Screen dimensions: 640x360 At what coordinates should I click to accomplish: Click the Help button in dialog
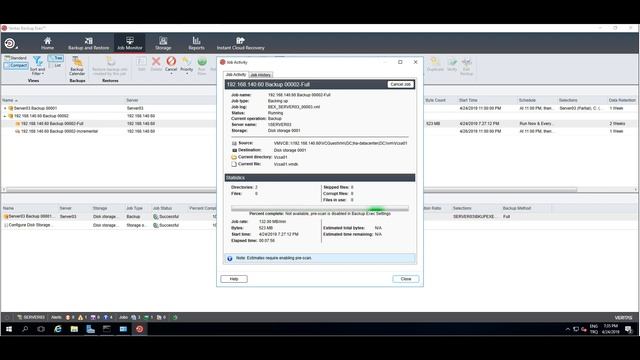click(x=234, y=279)
